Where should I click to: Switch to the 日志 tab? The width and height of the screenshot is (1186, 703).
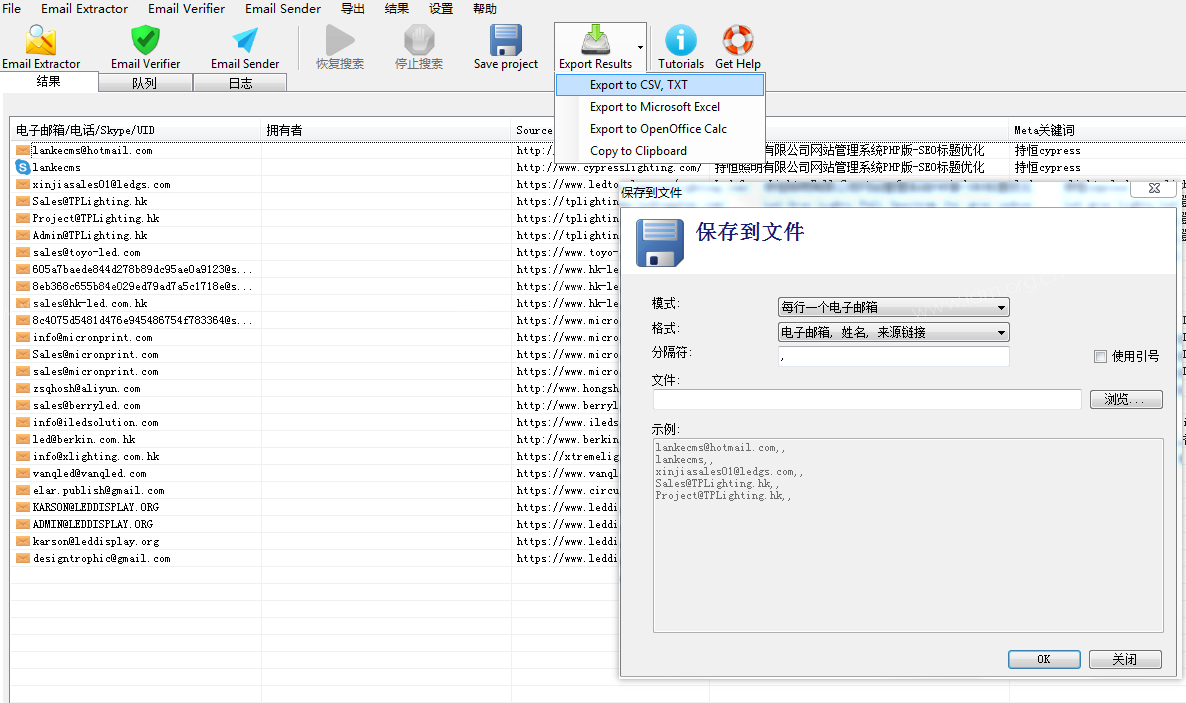pos(241,82)
